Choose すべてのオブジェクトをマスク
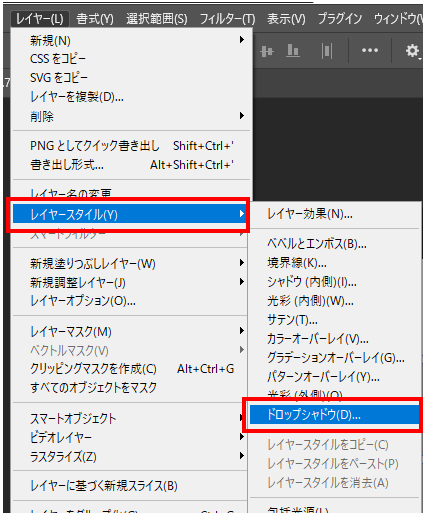Image resolution: width=426 pixels, height=518 pixels. pyautogui.click(x=130, y=388)
